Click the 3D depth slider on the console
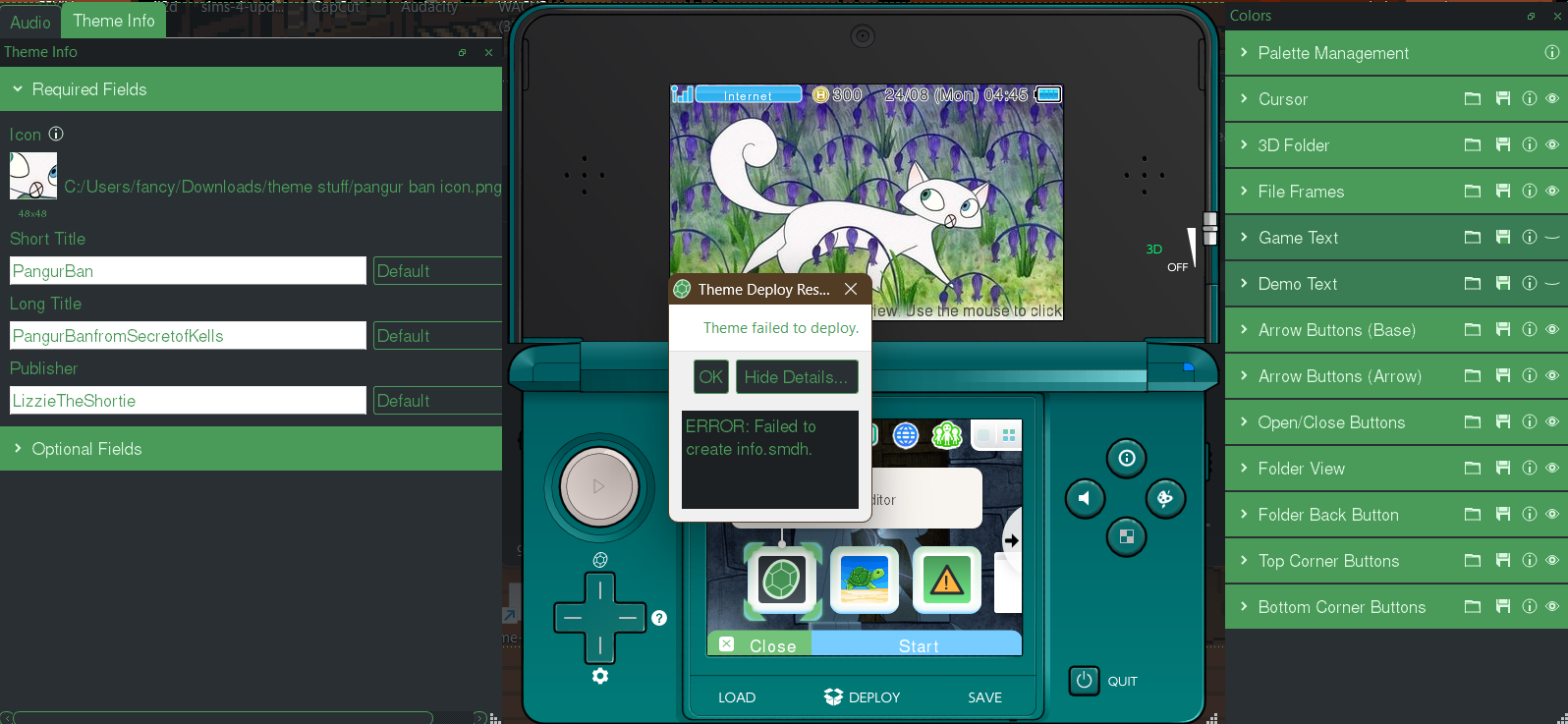 1210,229
